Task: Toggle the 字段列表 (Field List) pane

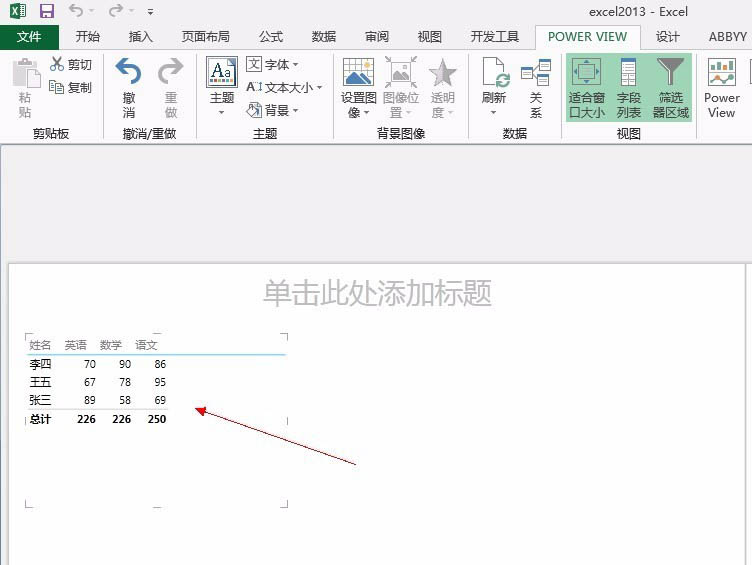Action: [628, 87]
